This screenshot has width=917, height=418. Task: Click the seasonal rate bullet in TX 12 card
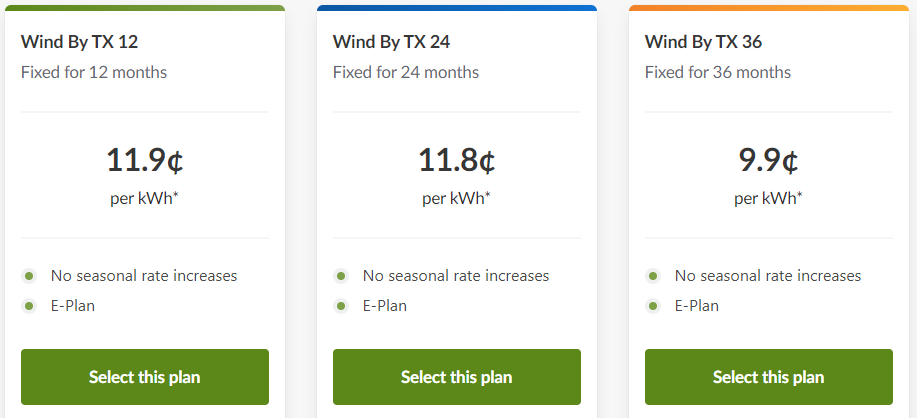pos(30,275)
